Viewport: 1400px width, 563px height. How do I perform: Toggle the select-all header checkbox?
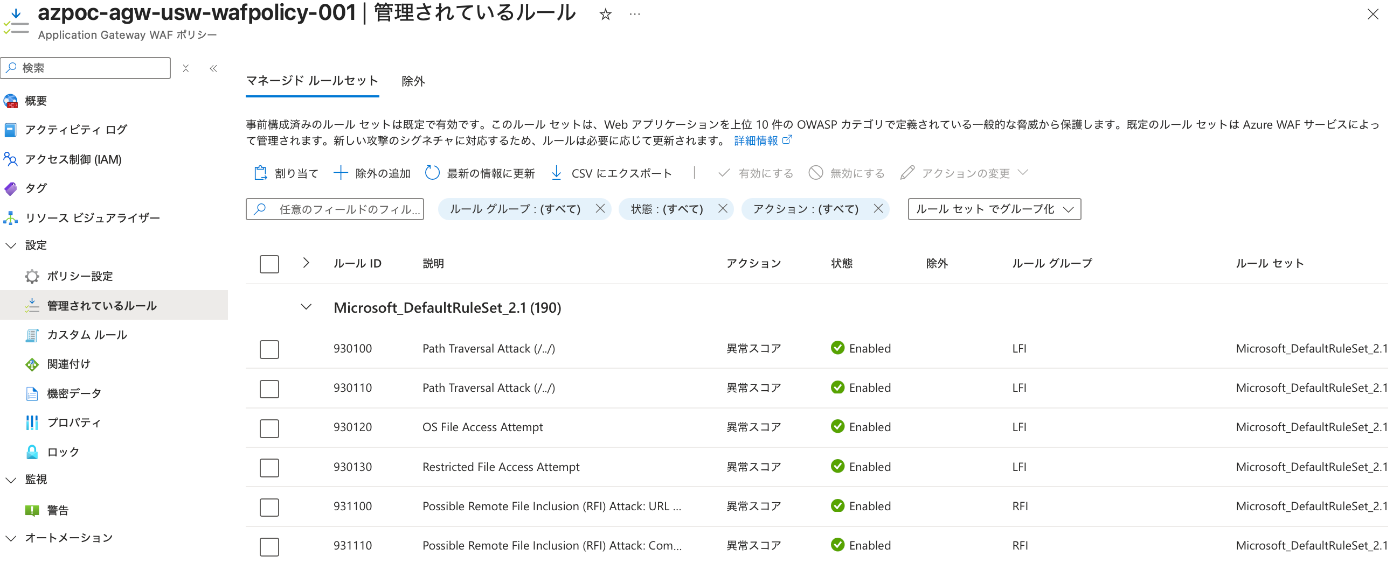pos(269,264)
